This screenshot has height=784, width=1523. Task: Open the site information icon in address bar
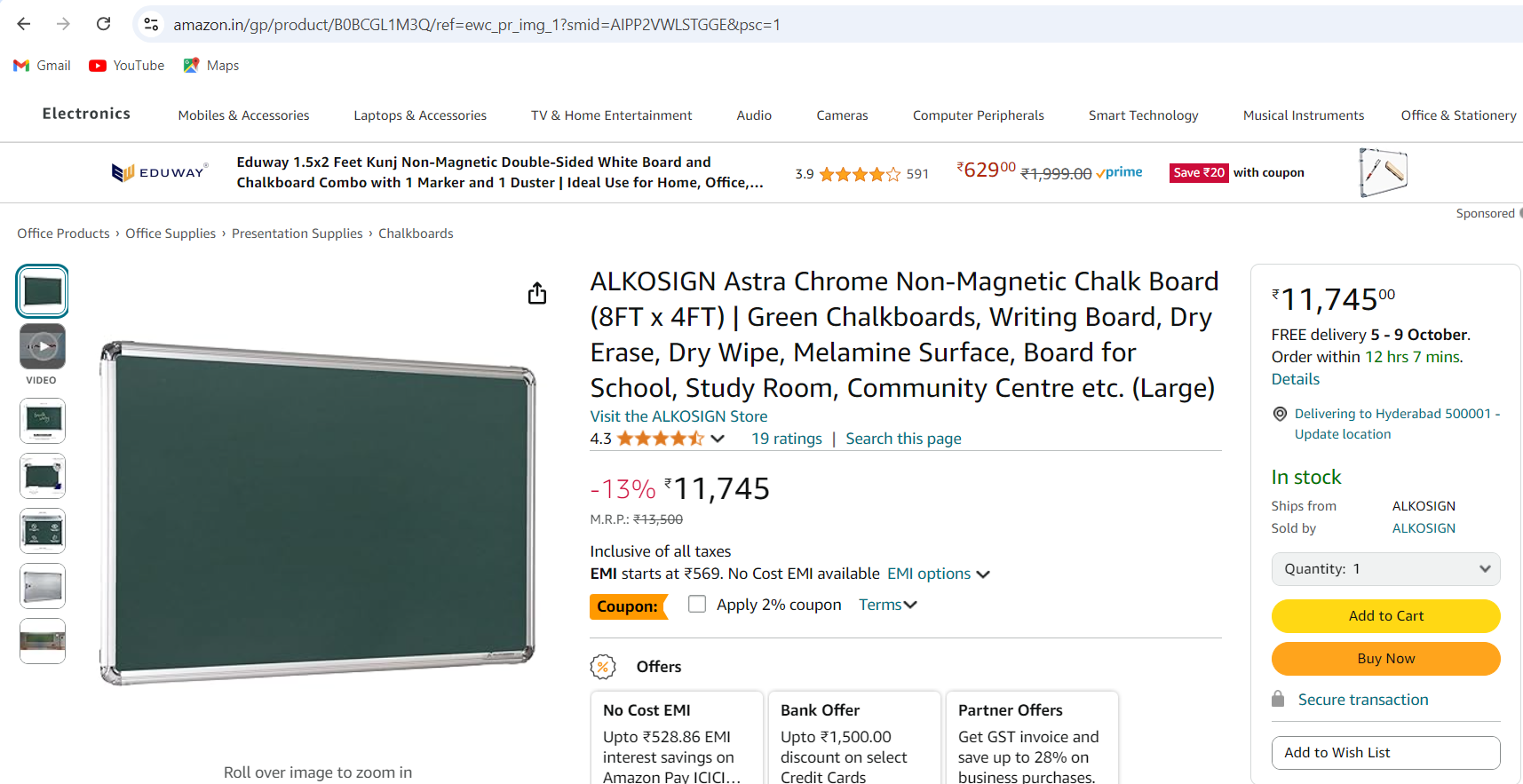(x=152, y=24)
